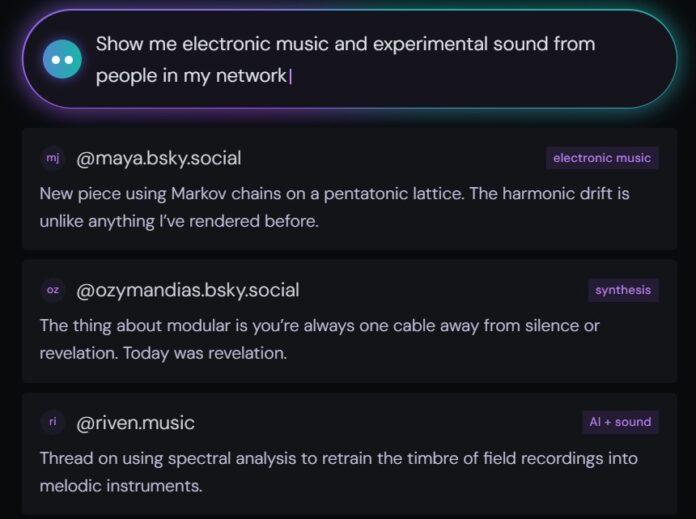Open the Markov chains post text
Viewport: 696px width, 519px height.
(335, 207)
